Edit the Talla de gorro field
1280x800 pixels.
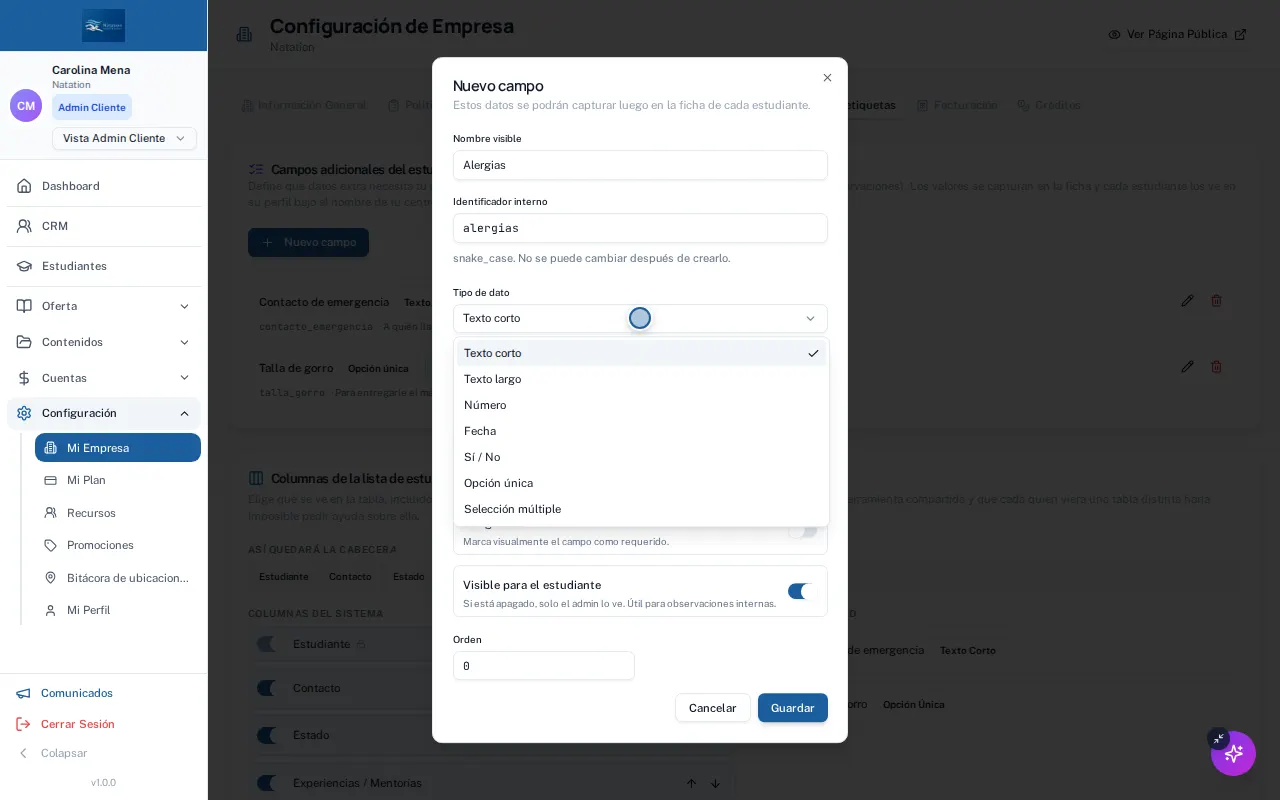pyautogui.click(x=1187, y=366)
